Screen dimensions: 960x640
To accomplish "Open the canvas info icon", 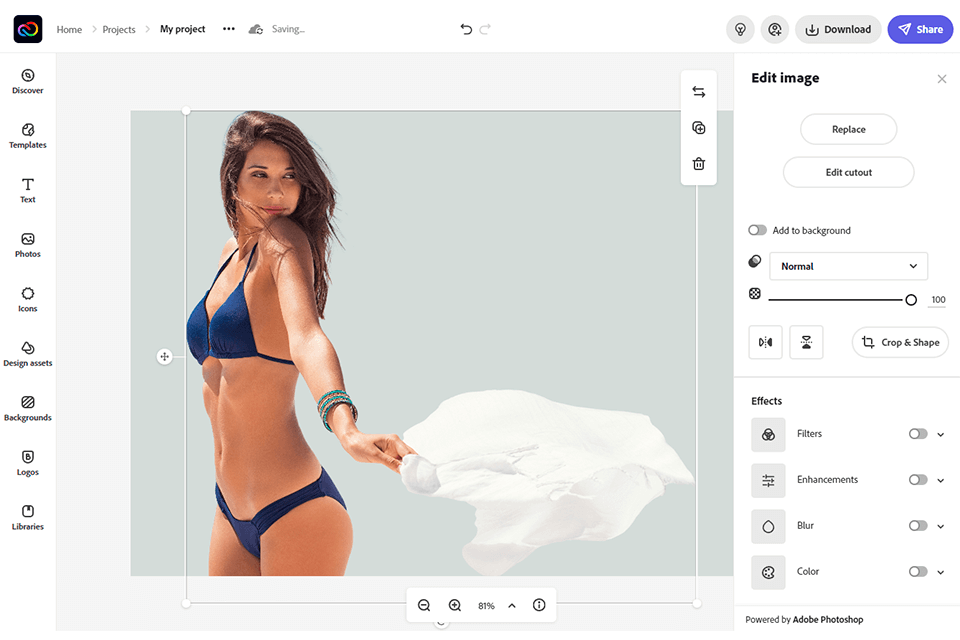I will point(539,605).
